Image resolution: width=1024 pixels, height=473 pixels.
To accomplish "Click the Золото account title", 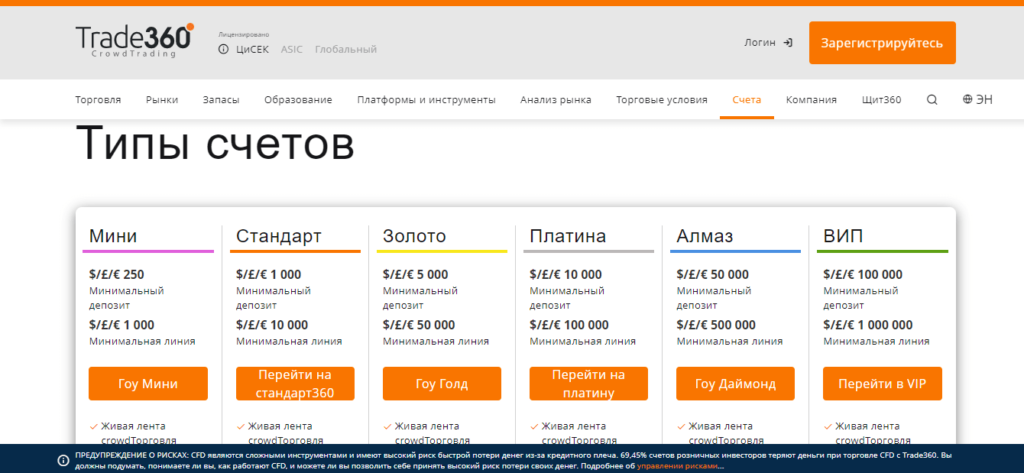I will click(x=414, y=236).
